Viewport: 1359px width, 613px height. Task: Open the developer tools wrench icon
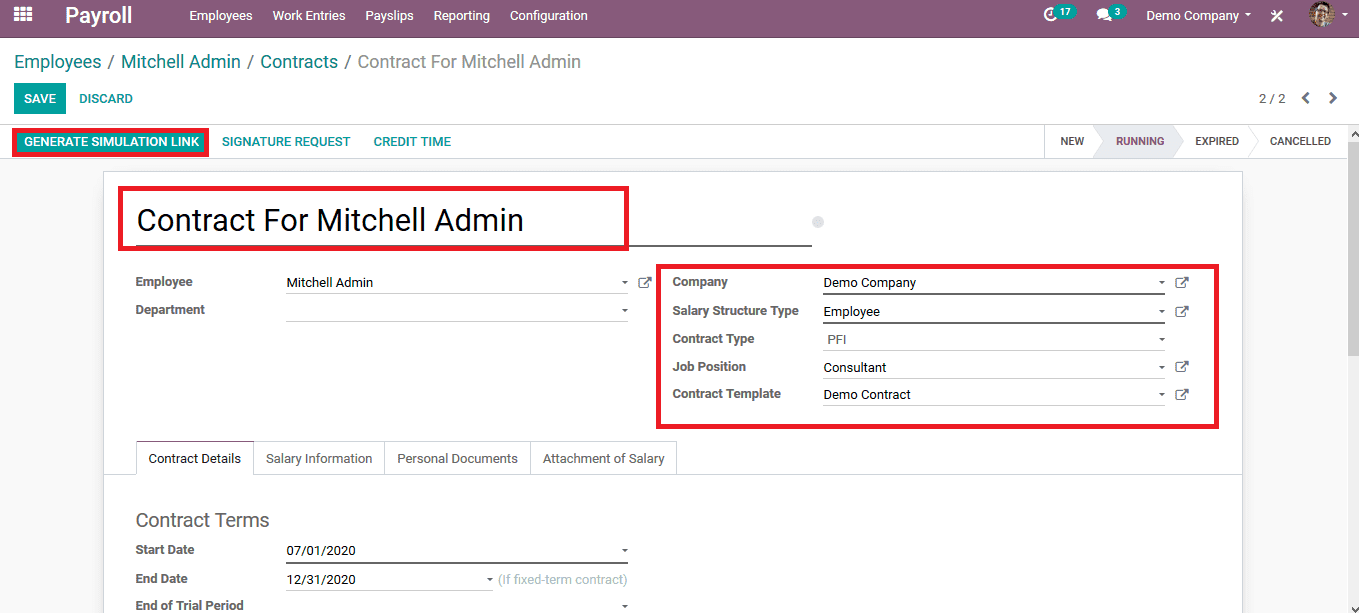1274,15
